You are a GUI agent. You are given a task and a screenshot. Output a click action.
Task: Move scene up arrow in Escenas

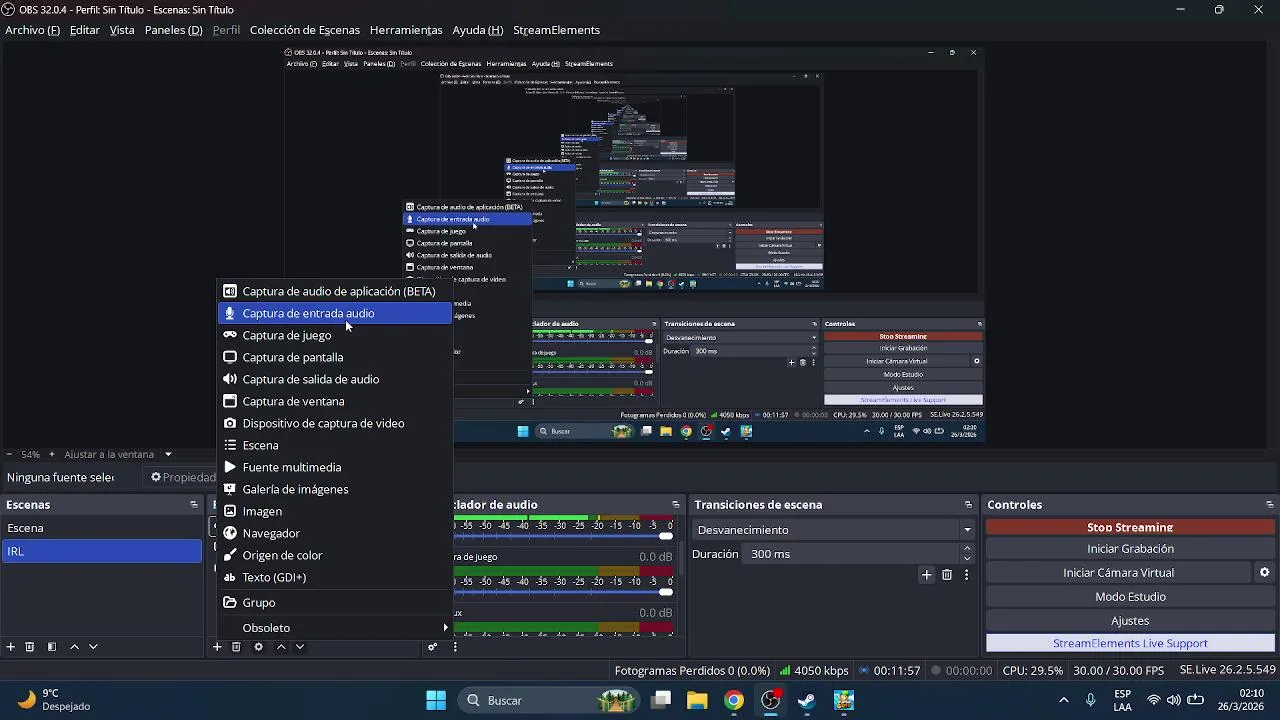click(74, 647)
